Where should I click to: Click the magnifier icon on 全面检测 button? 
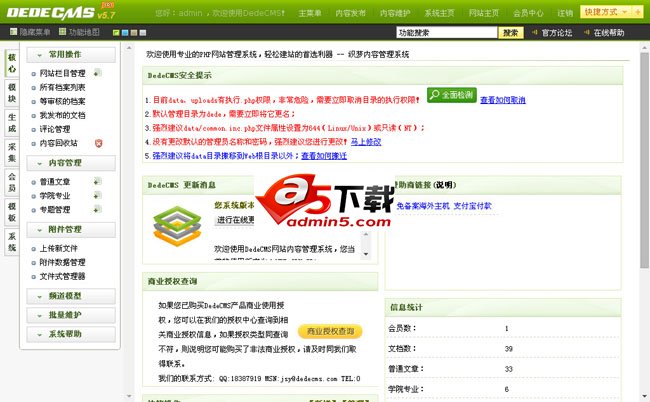click(x=434, y=95)
